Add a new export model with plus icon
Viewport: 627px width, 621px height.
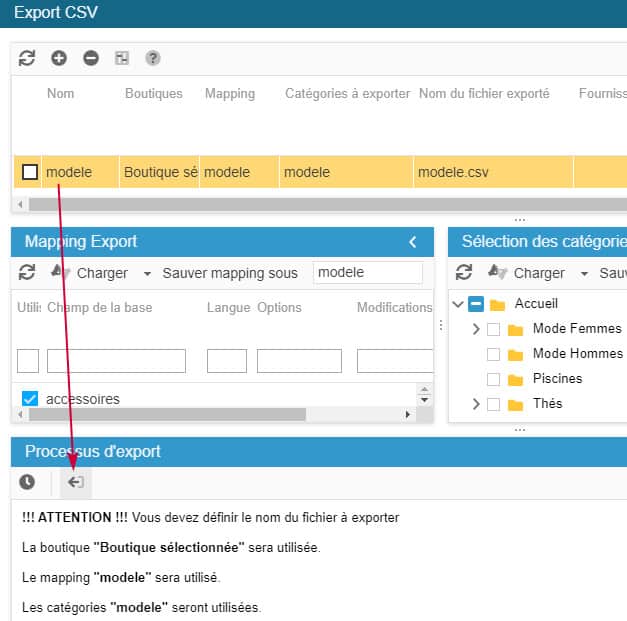tap(59, 58)
